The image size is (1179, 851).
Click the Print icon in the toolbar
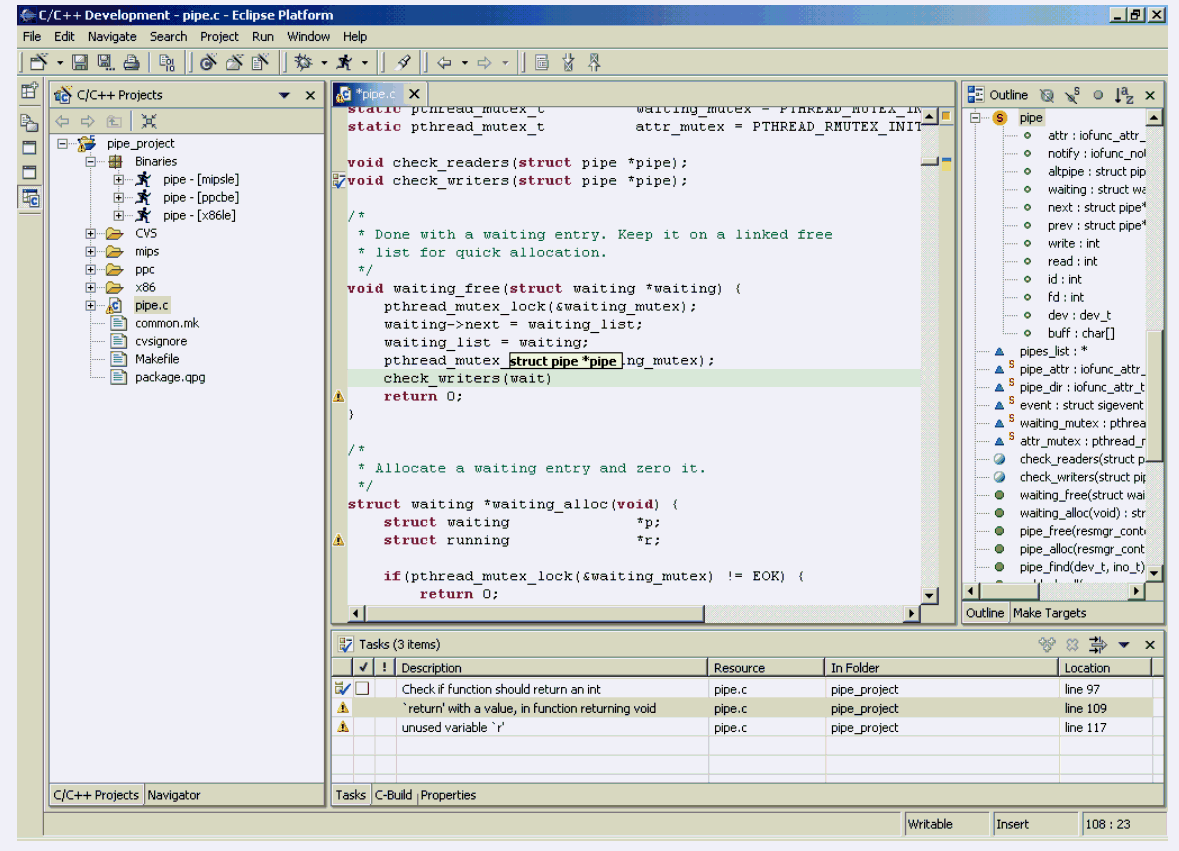pos(130,62)
